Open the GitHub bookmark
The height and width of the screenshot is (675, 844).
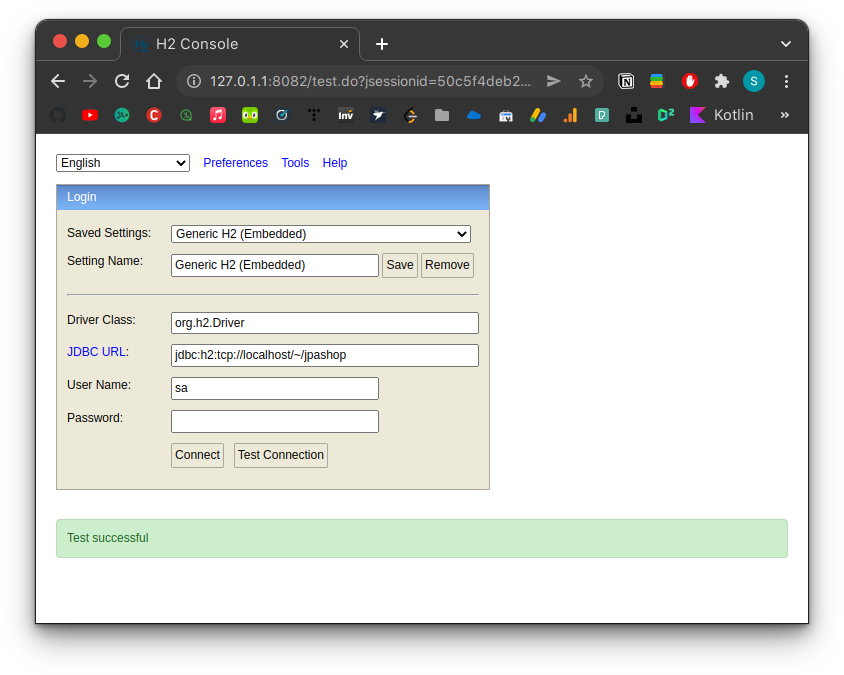[58, 115]
